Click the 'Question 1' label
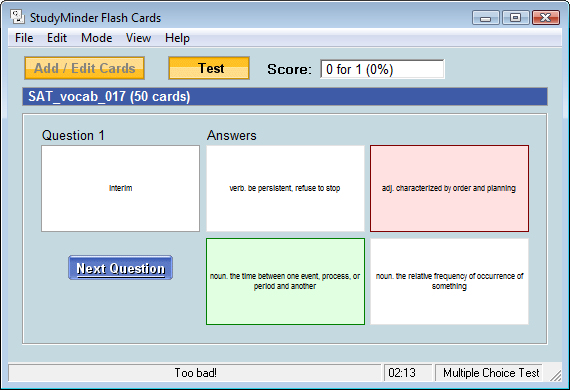Viewport: 570px width, 390px height. tap(73, 136)
